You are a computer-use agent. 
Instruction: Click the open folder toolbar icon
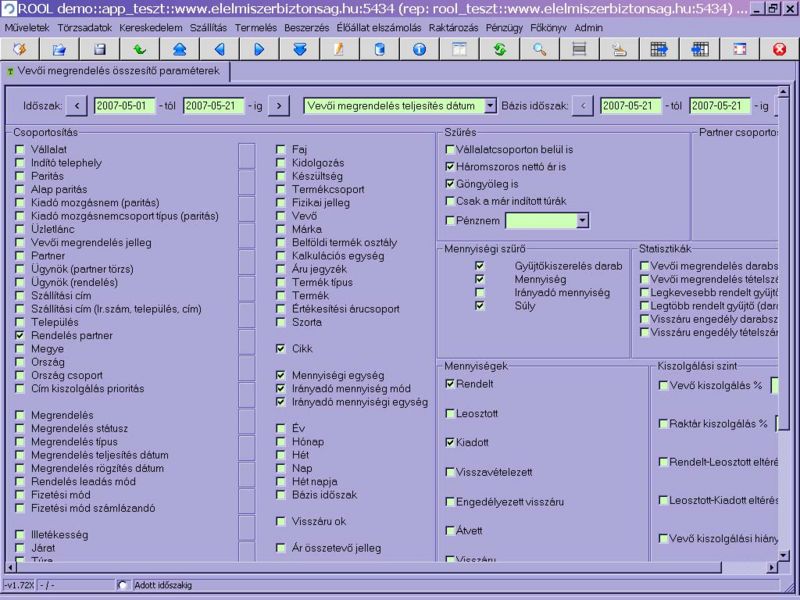tap(59, 48)
